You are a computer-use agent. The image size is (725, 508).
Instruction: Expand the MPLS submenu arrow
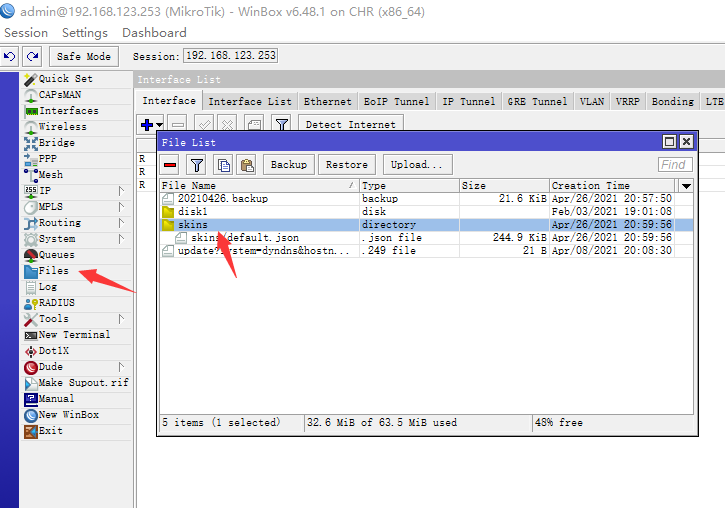pyautogui.click(x=121, y=207)
